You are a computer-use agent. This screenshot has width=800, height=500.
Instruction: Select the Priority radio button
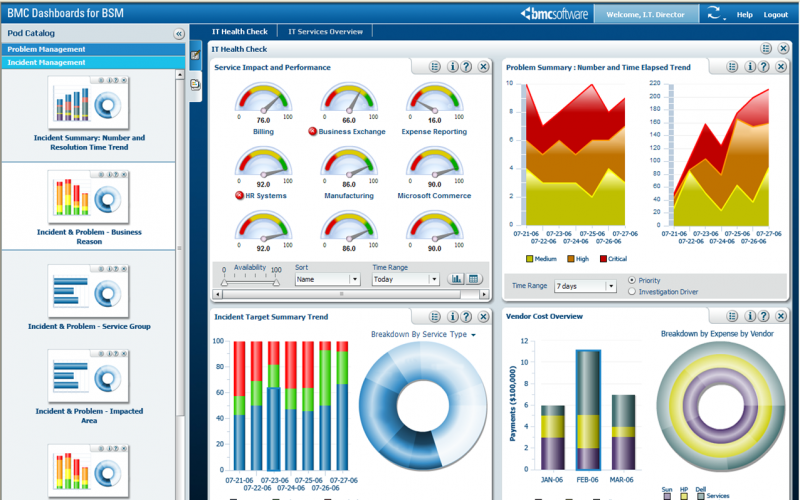pyautogui.click(x=632, y=280)
